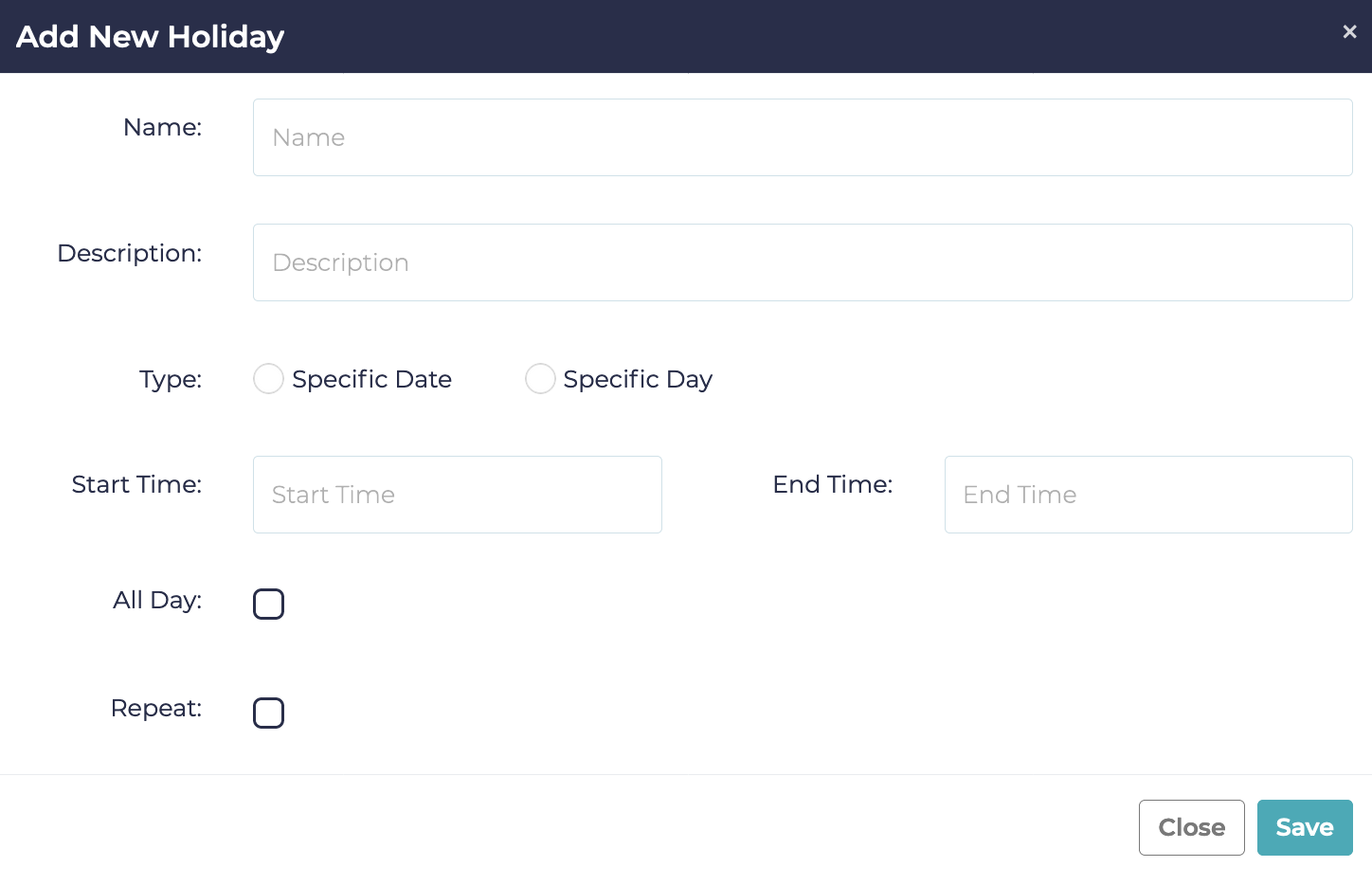This screenshot has height=885, width=1372.
Task: Click the Description input field
Action: [x=802, y=262]
